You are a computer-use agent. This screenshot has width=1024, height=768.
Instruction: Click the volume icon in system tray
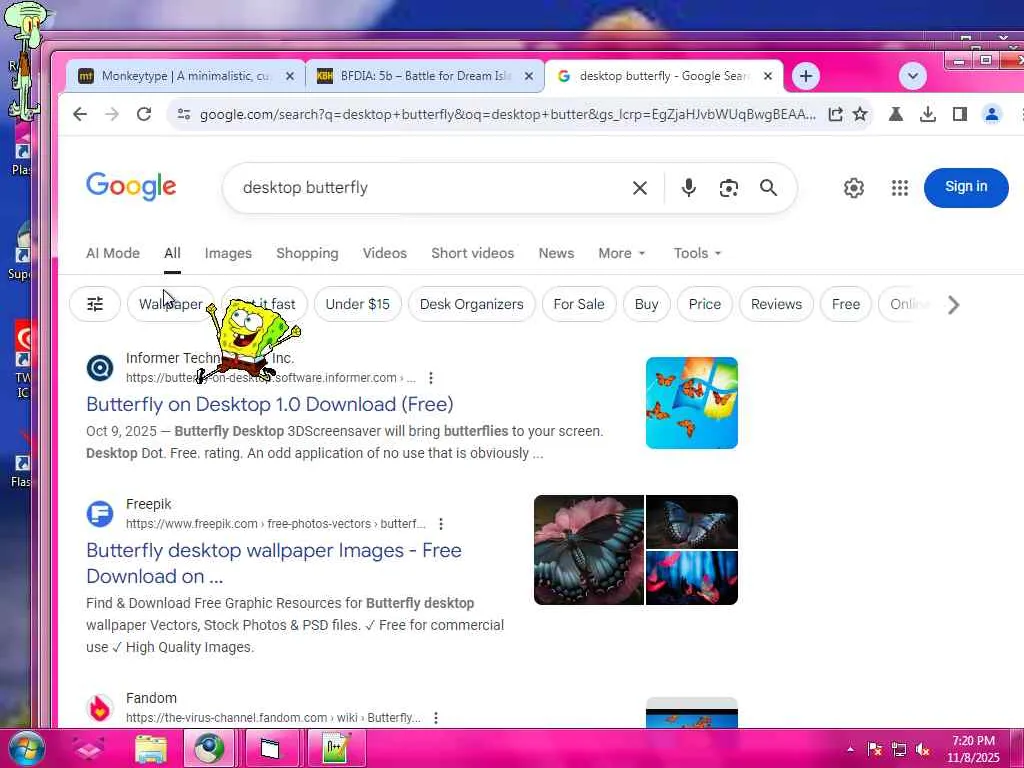922,750
